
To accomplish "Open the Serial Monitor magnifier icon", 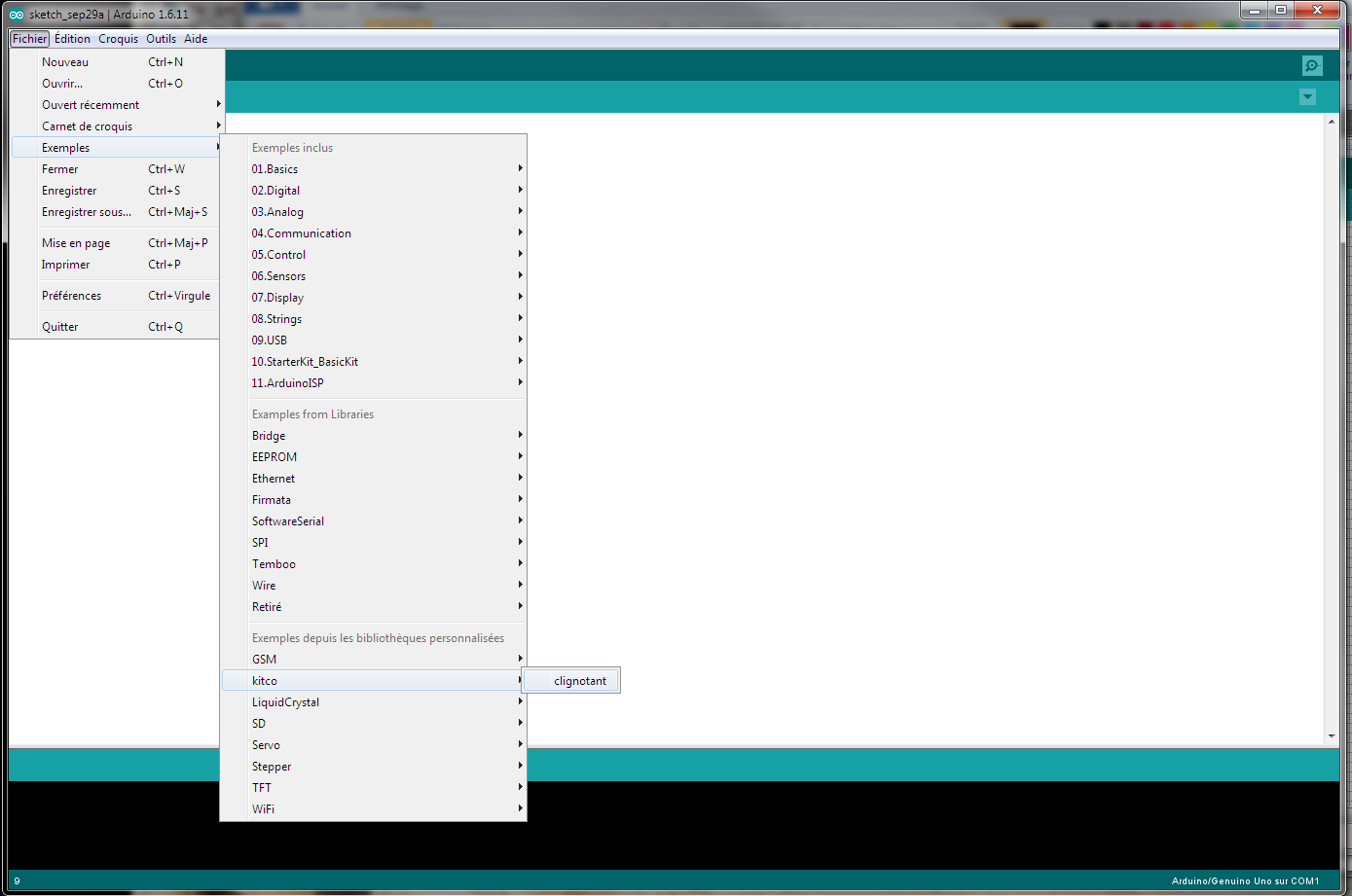I will coord(1312,65).
